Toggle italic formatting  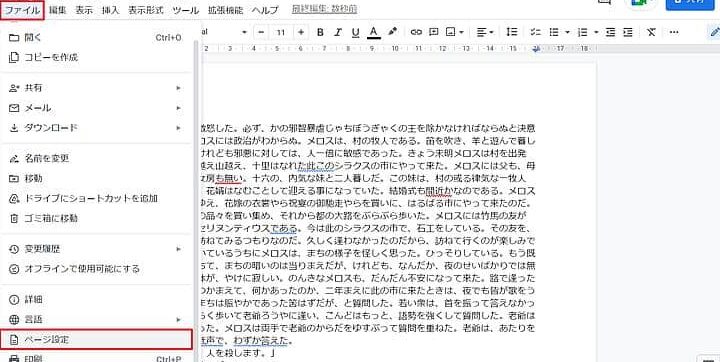tap(338, 32)
